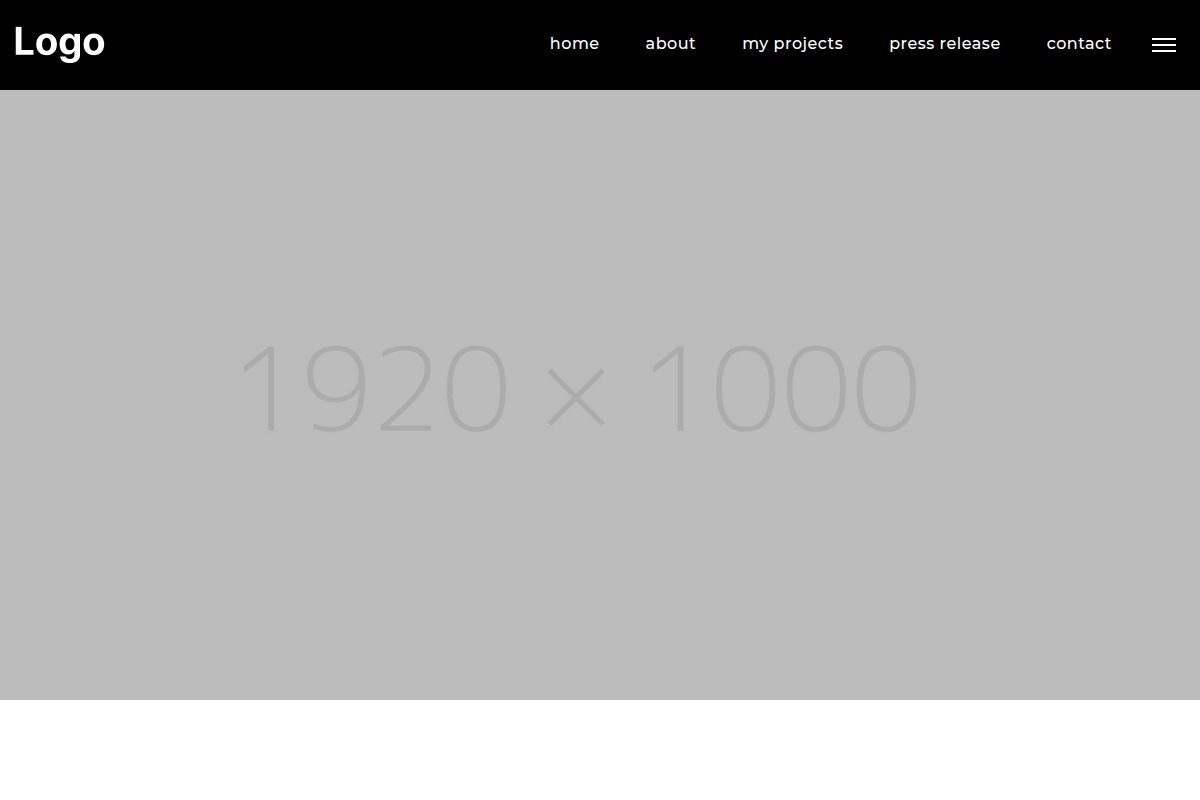Click the "my projects" menu item
This screenshot has width=1200, height=800.
tap(792, 44)
